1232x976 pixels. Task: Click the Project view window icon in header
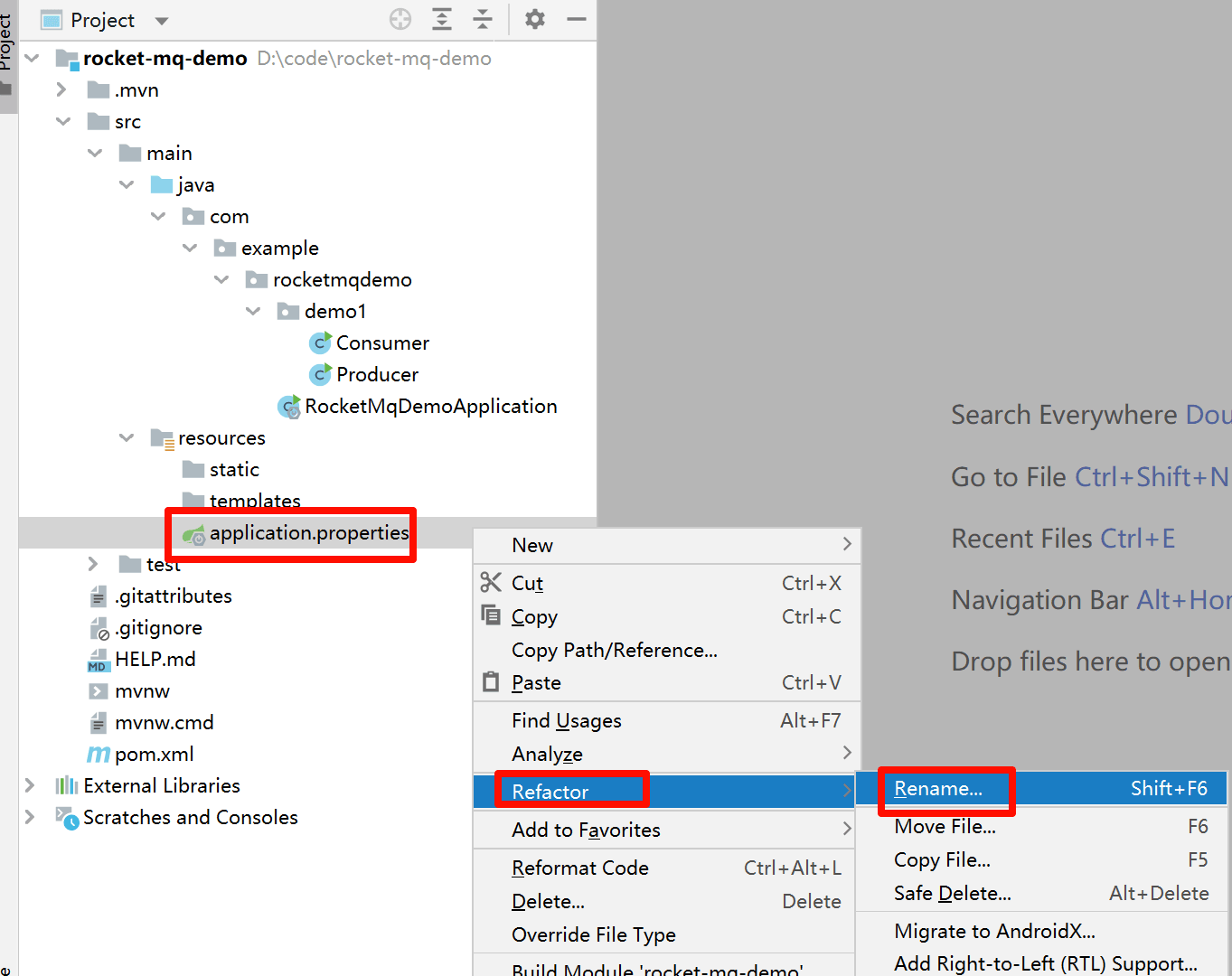[x=52, y=20]
